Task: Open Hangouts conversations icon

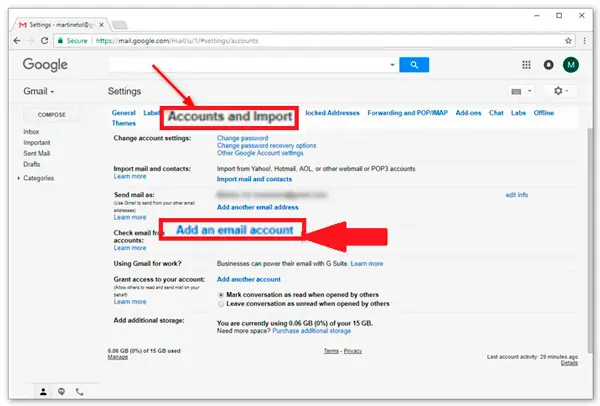Action: coord(61,391)
